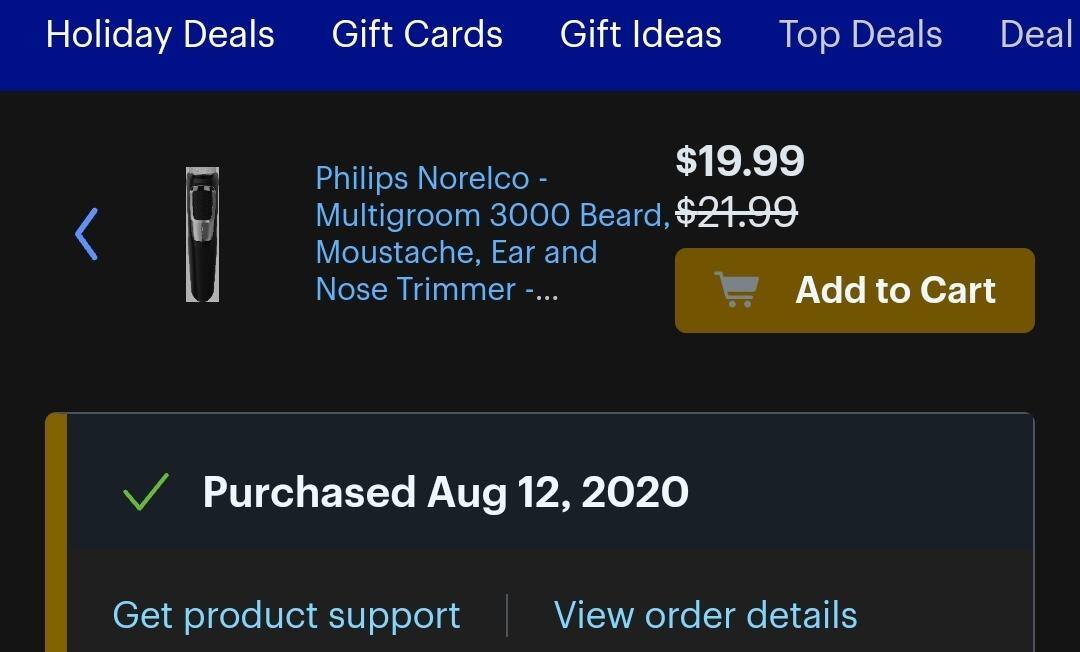Image resolution: width=1080 pixels, height=652 pixels.
Task: Open the Holiday Deals menu item
Action: (x=160, y=35)
